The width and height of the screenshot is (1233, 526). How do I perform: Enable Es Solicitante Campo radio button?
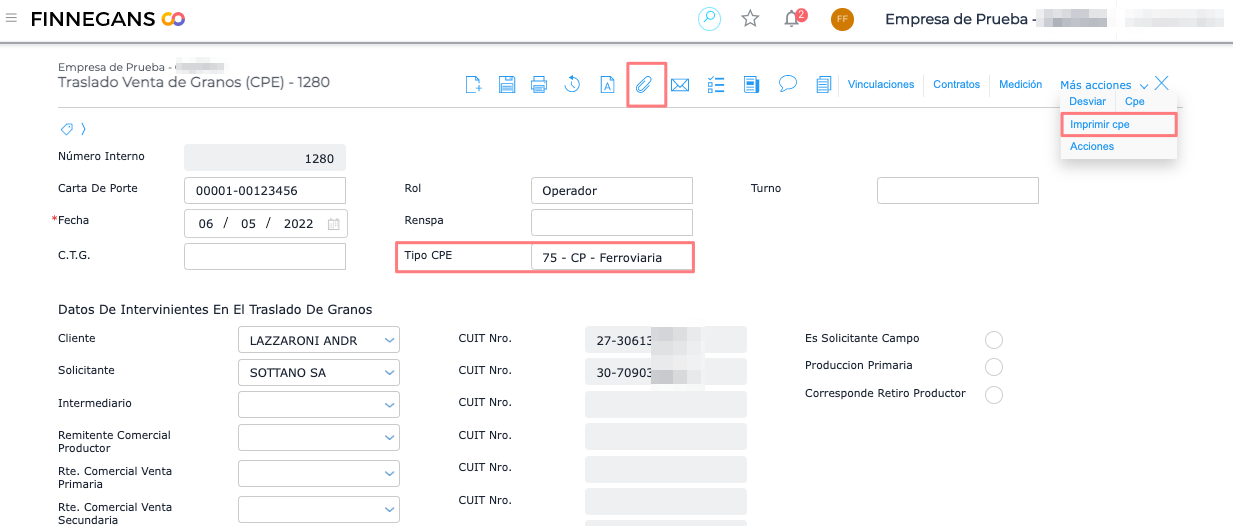tap(994, 340)
